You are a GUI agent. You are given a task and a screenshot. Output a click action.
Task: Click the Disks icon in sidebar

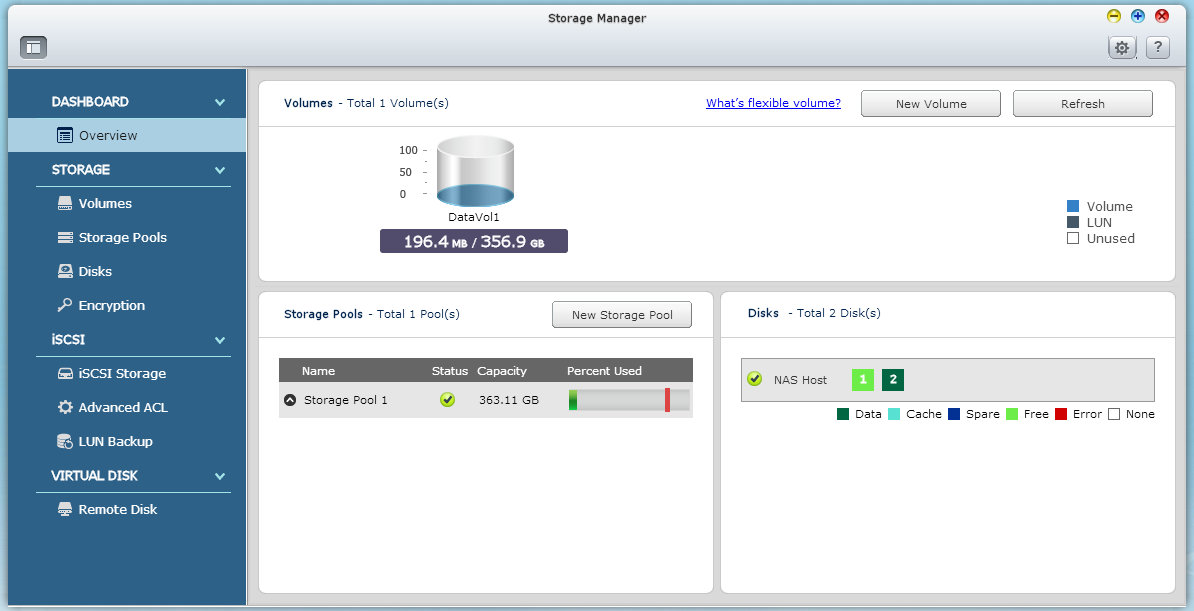65,271
